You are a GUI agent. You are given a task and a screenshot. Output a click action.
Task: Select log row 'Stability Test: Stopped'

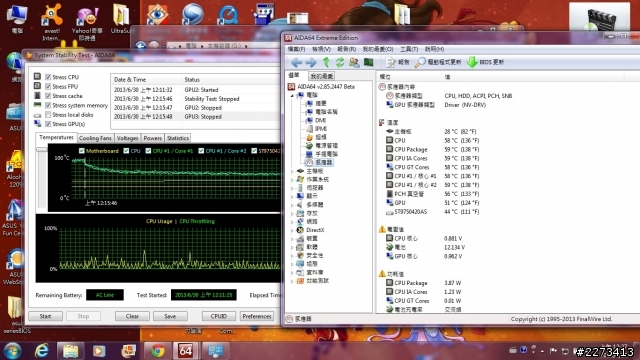point(195,99)
